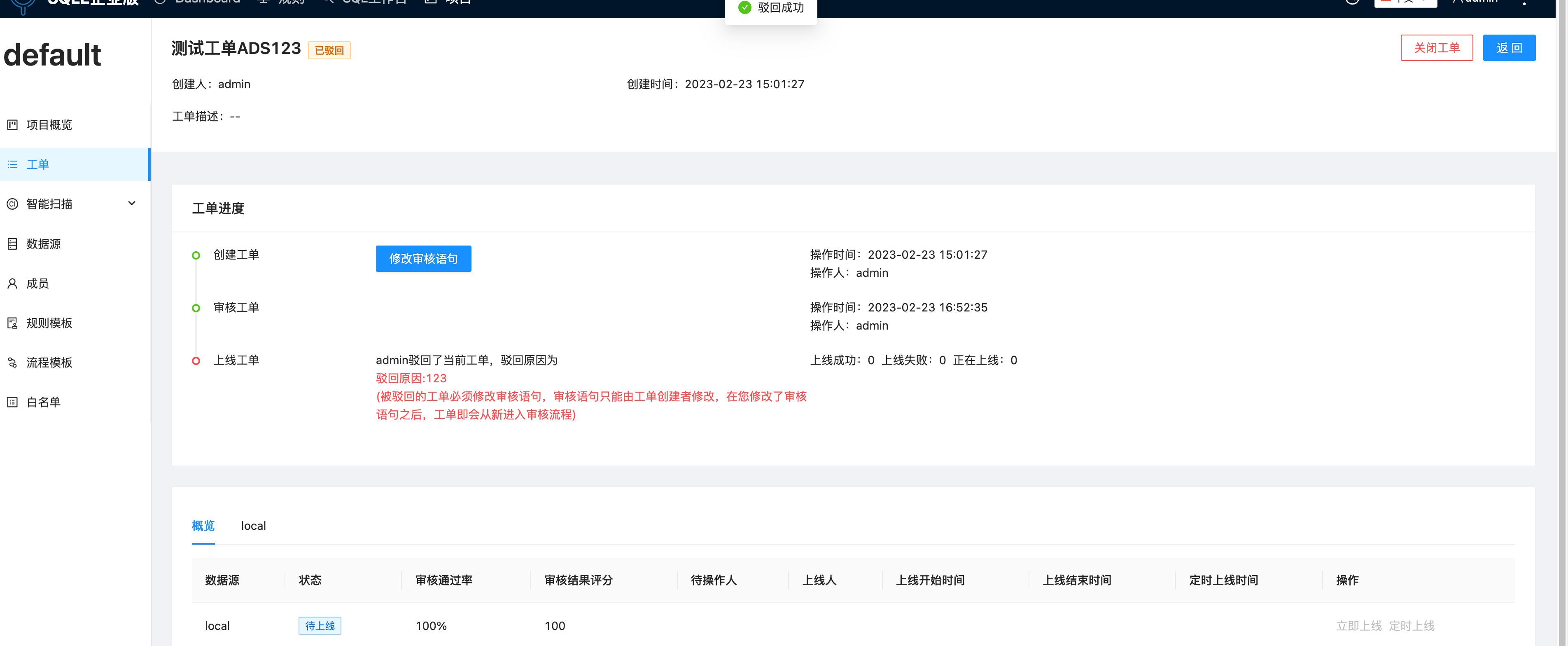This screenshot has width=1568, height=646.
Task: Click the 关闭工单 button
Action: pyautogui.click(x=1437, y=47)
